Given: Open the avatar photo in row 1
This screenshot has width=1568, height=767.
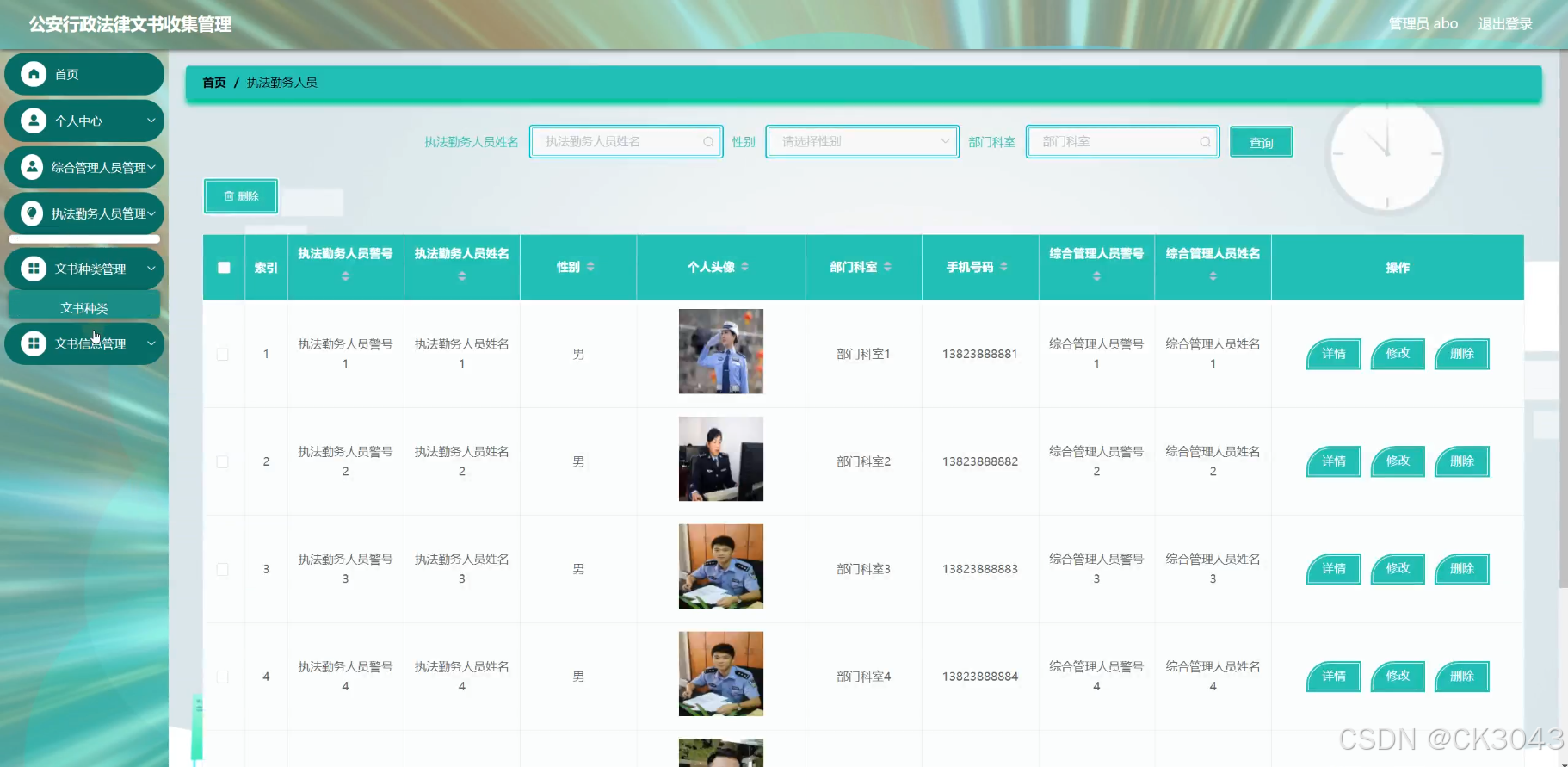Looking at the screenshot, I should (x=721, y=351).
